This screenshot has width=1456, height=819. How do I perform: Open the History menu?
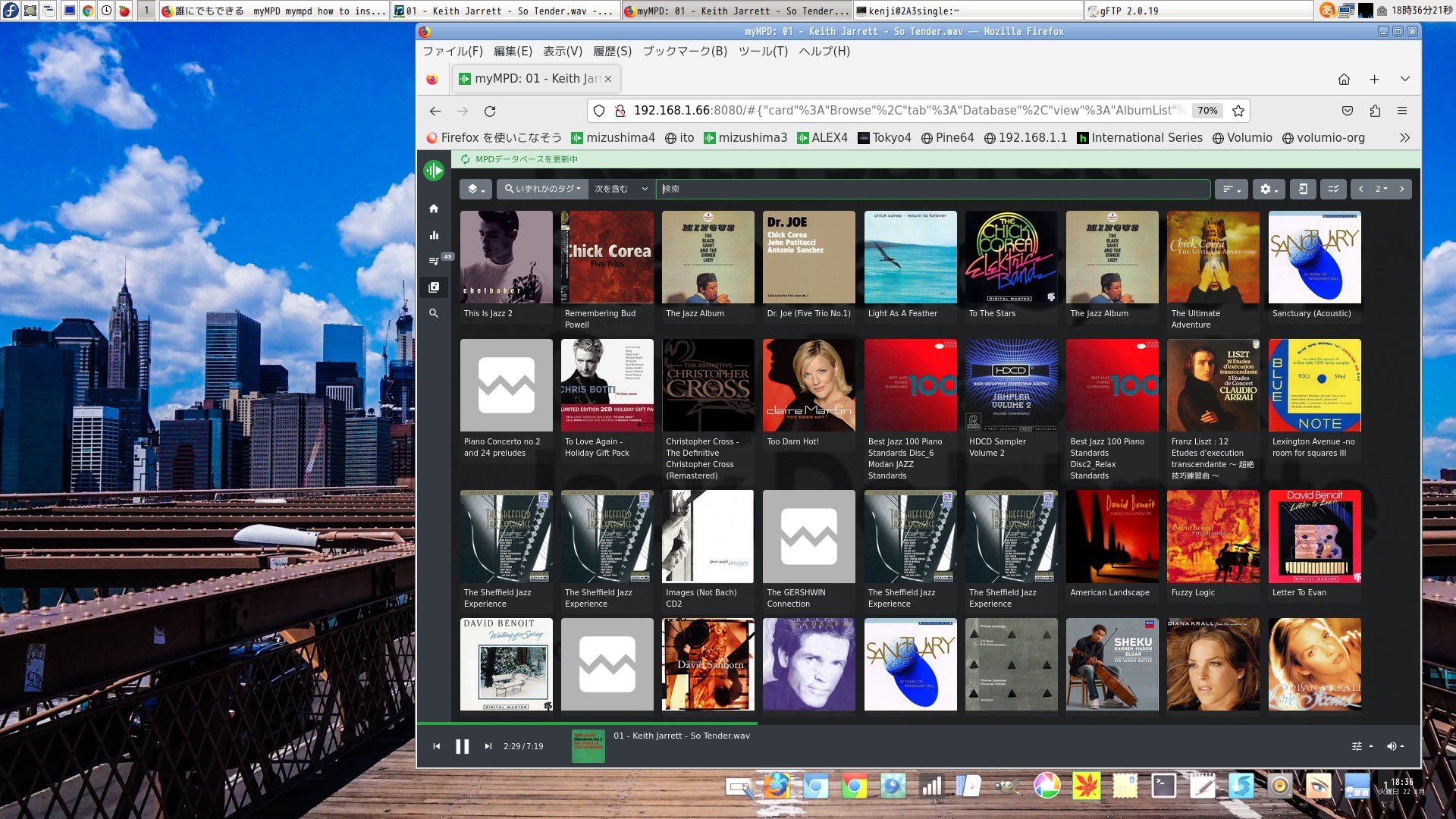click(611, 51)
